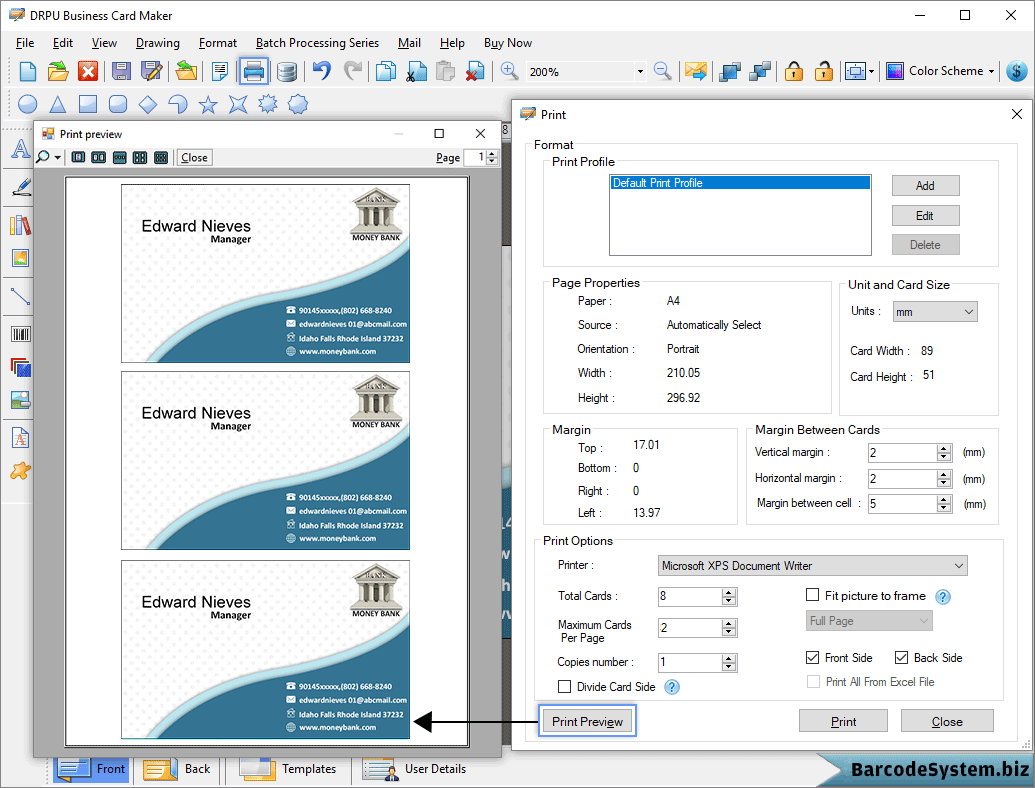Click the Paste clipboard icon
Viewport: 1035px width, 788px height.
[x=446, y=71]
